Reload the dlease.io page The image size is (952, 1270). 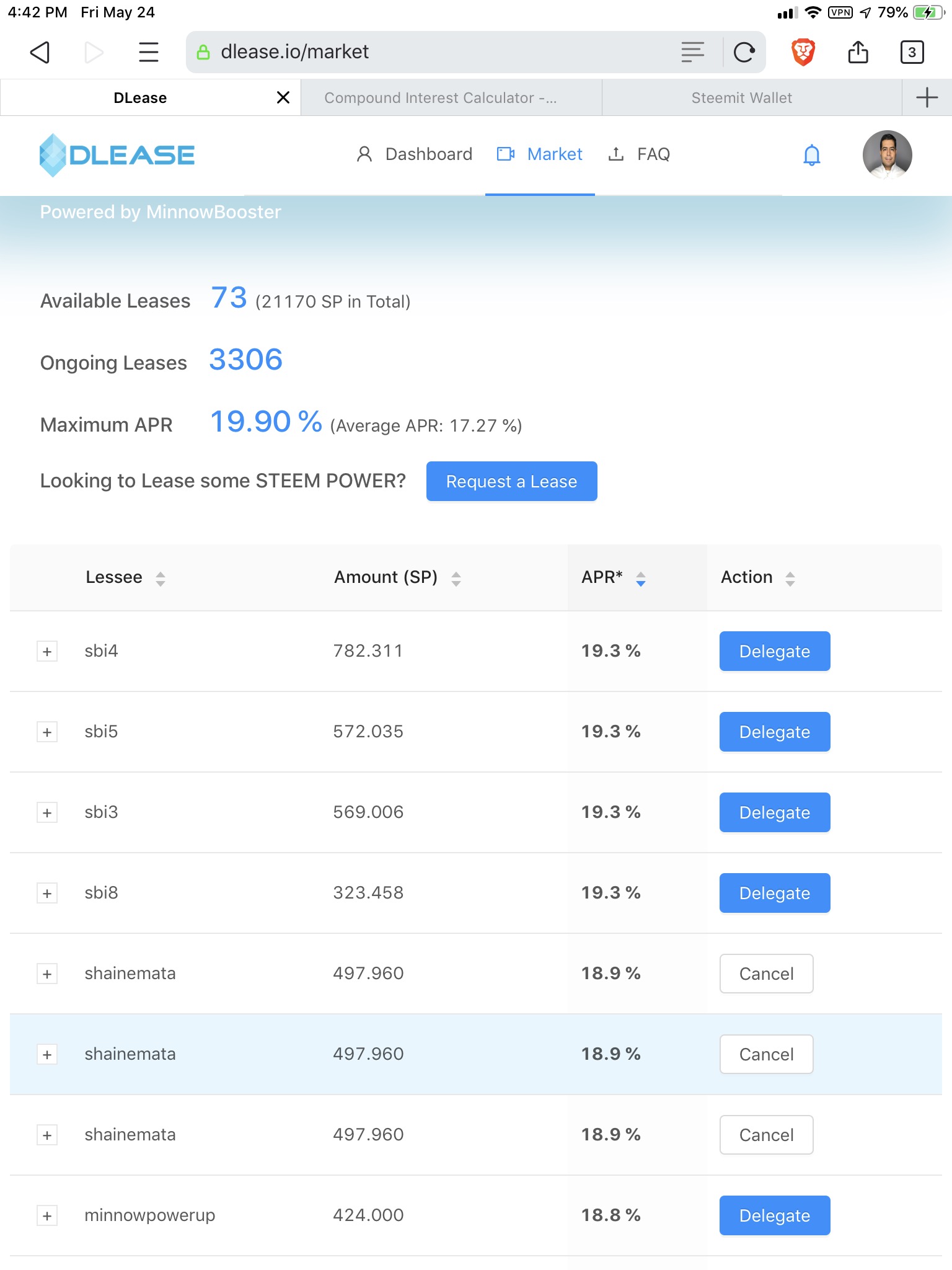(744, 52)
